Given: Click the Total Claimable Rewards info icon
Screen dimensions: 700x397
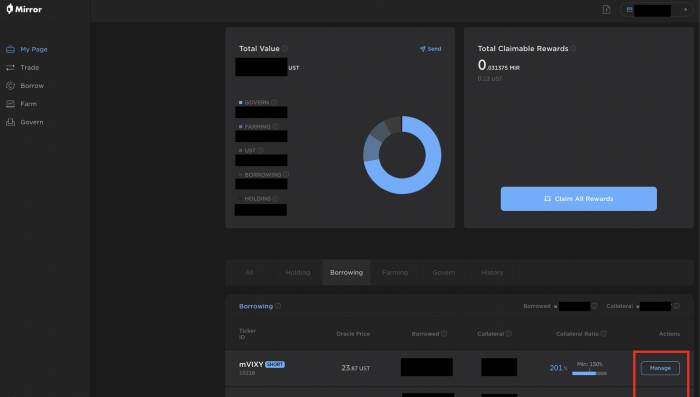Looking at the screenshot, I should click(573, 48).
